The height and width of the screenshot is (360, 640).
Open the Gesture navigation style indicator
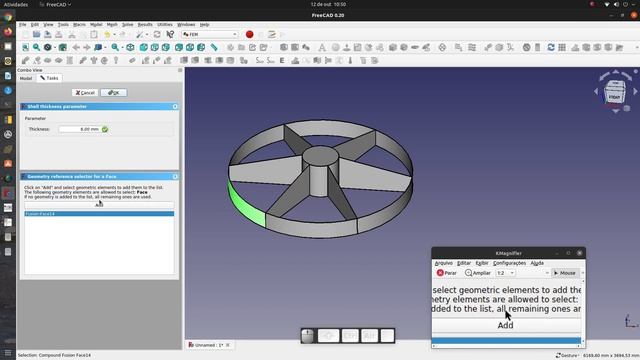pos(567,356)
